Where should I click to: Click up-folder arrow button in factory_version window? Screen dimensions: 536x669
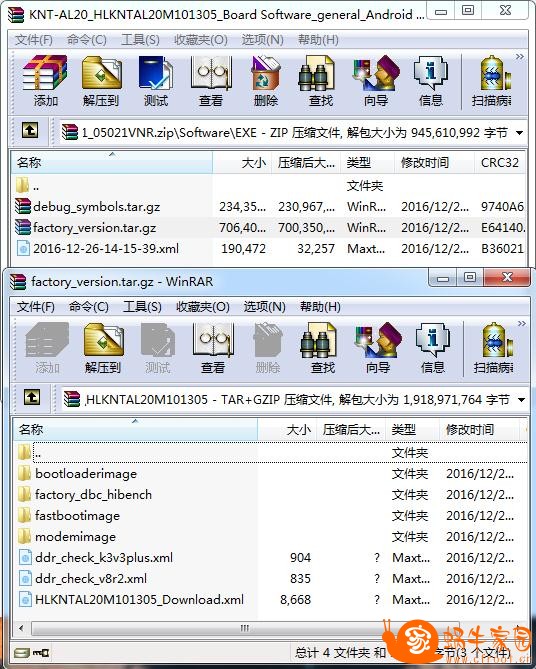(x=32, y=398)
